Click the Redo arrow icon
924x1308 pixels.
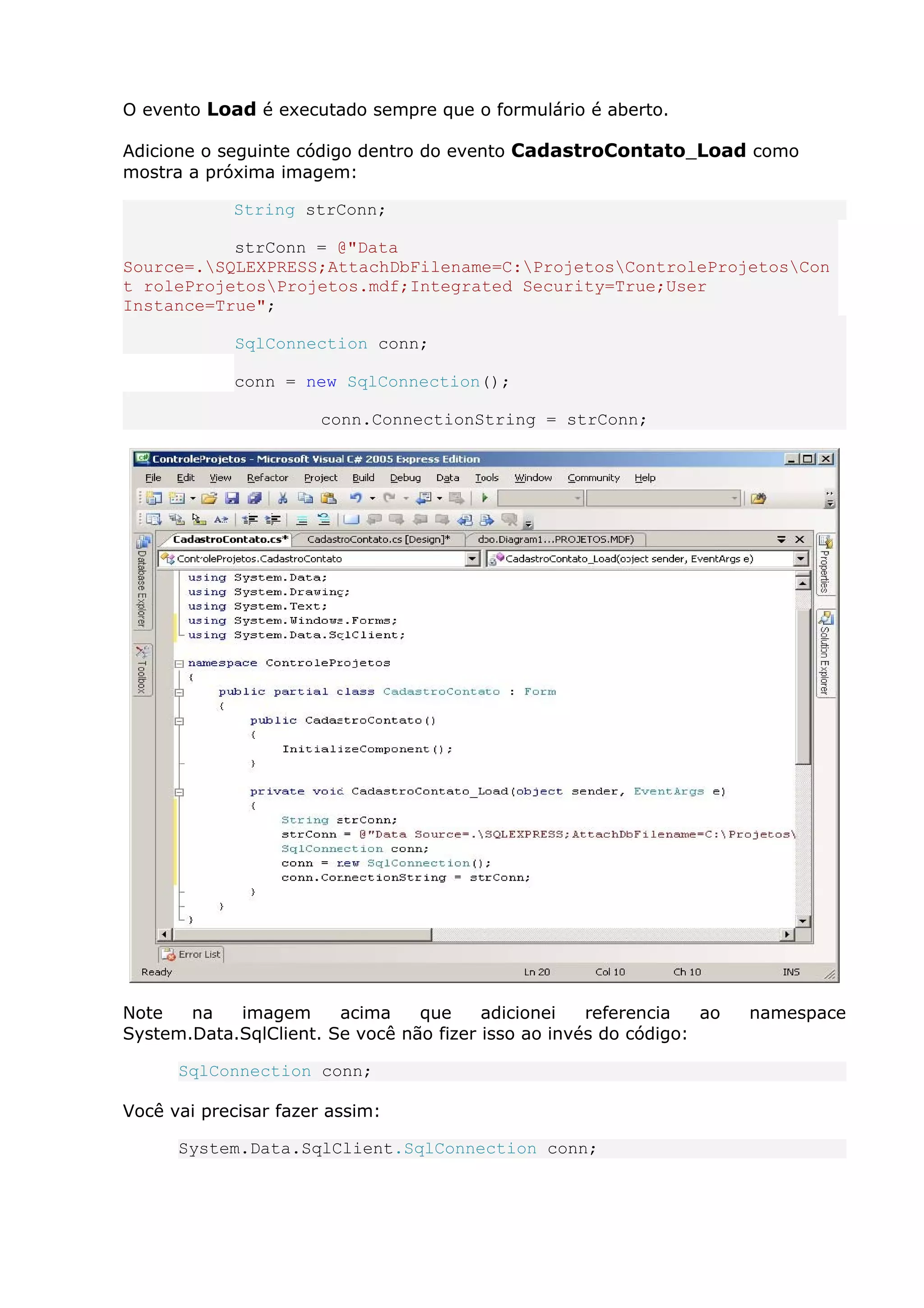pos(389,498)
